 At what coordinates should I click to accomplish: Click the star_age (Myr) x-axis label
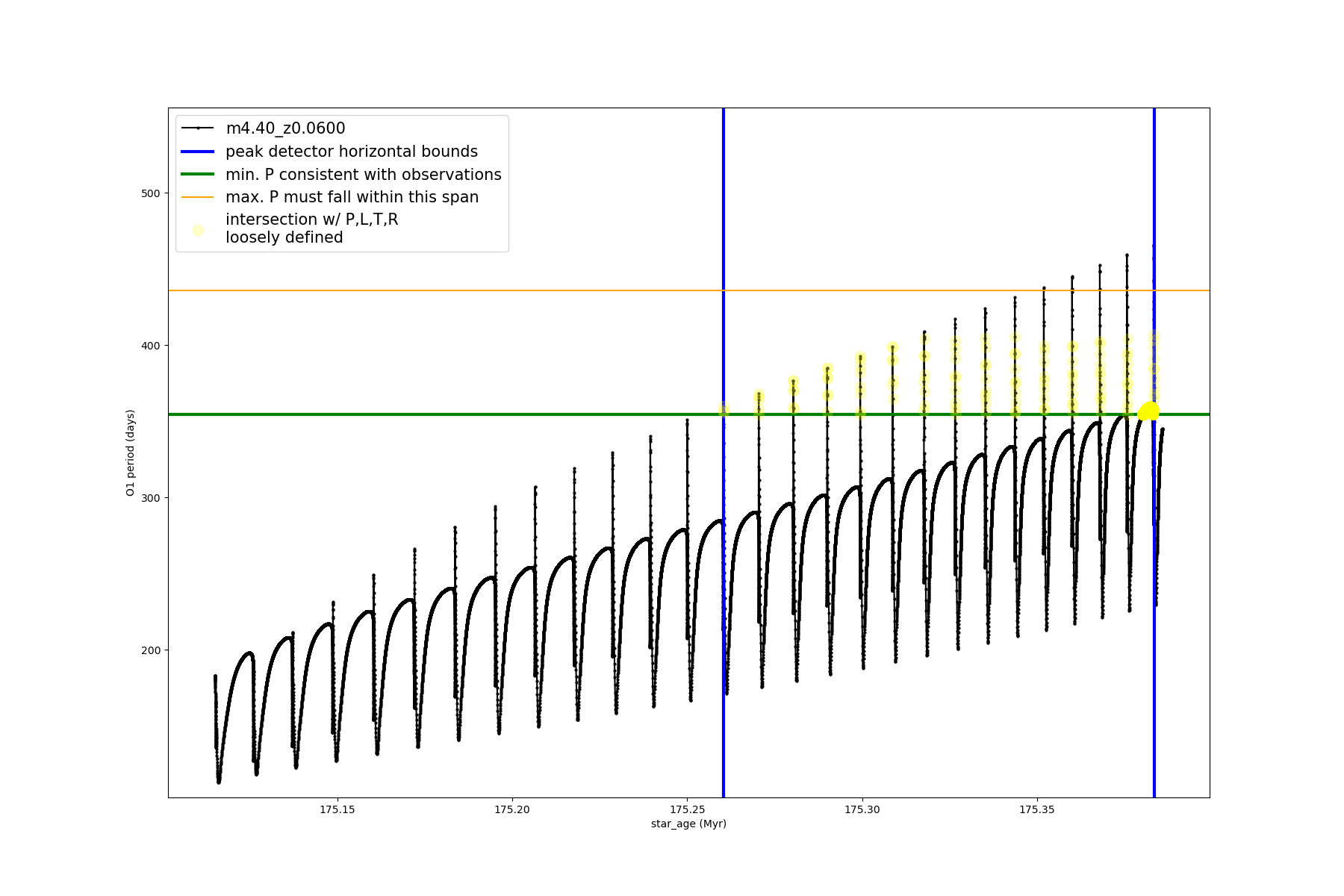[688, 824]
